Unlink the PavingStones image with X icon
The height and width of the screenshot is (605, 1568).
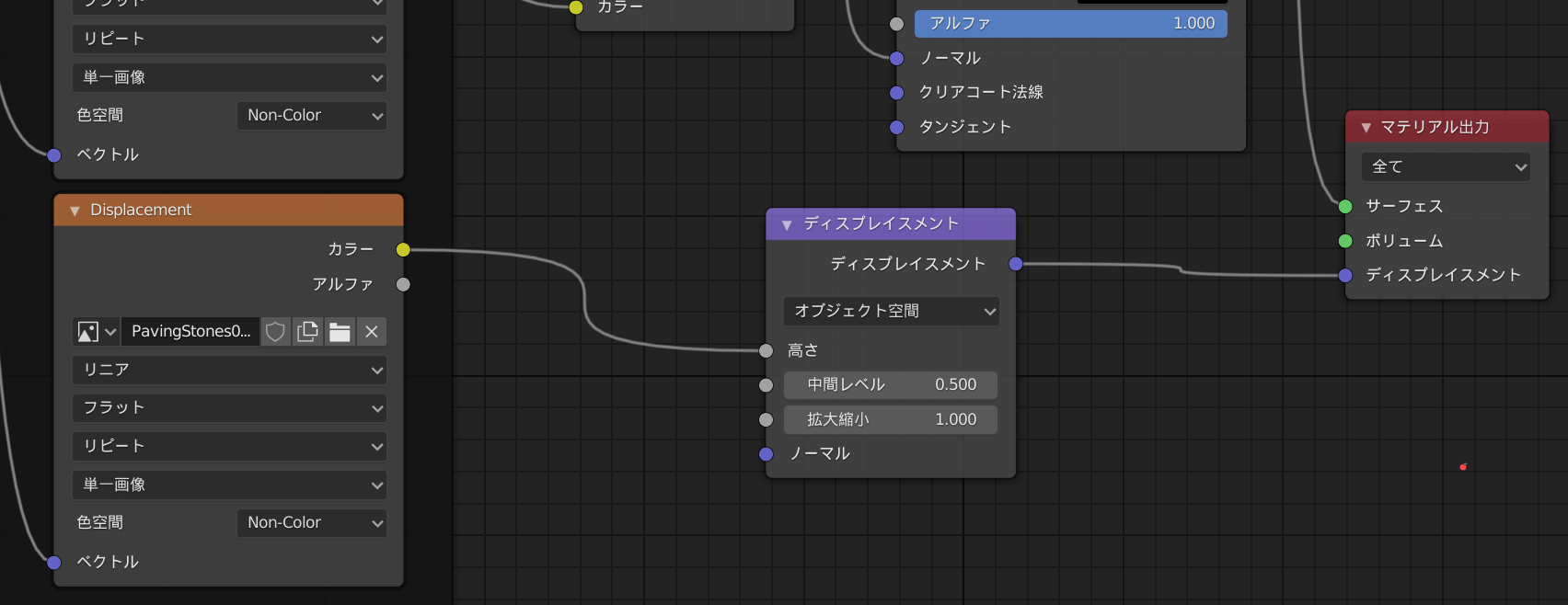point(371,332)
